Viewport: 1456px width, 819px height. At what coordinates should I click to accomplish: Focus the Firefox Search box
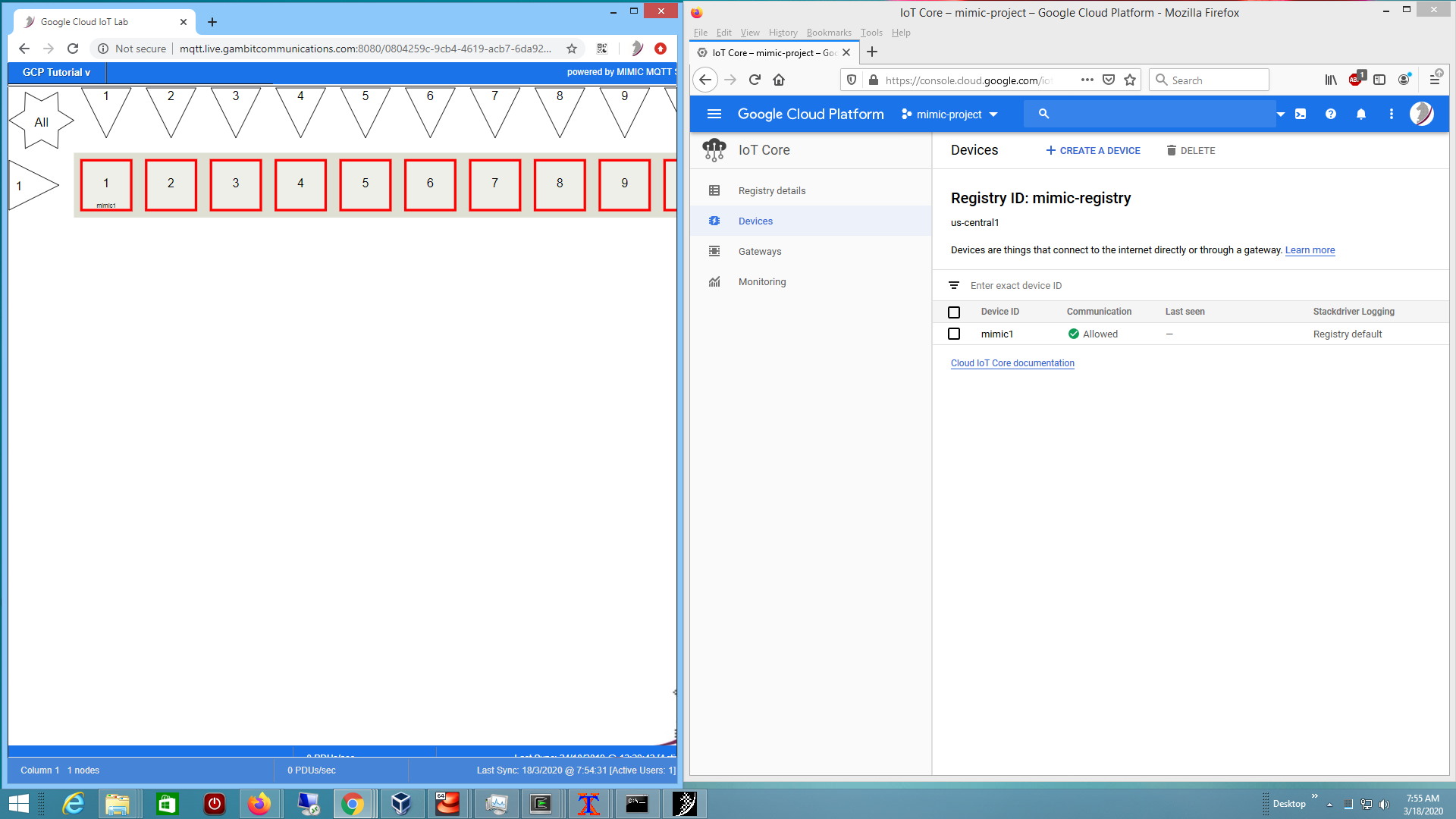point(1210,80)
